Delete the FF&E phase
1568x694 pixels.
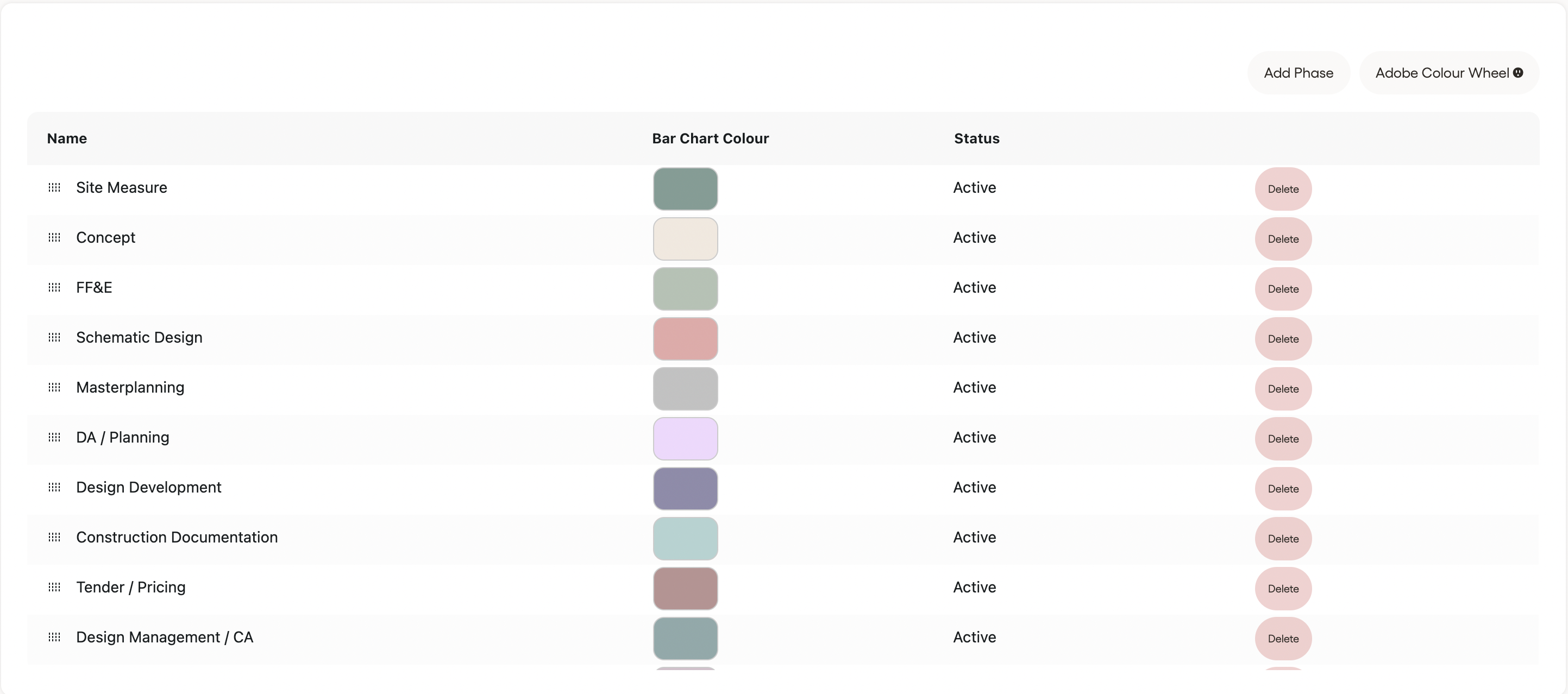point(1283,288)
